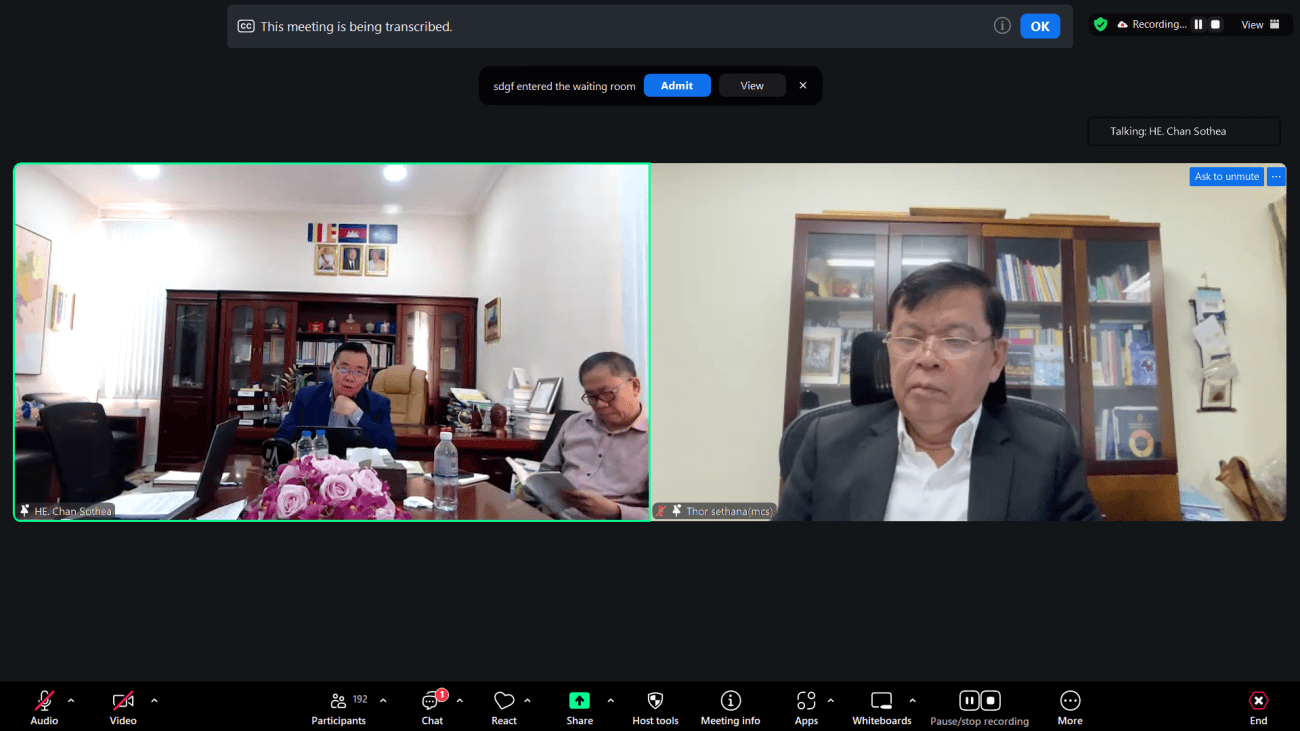Expand audio options arrow
Image resolution: width=1300 pixels, height=731 pixels.
[x=71, y=701]
